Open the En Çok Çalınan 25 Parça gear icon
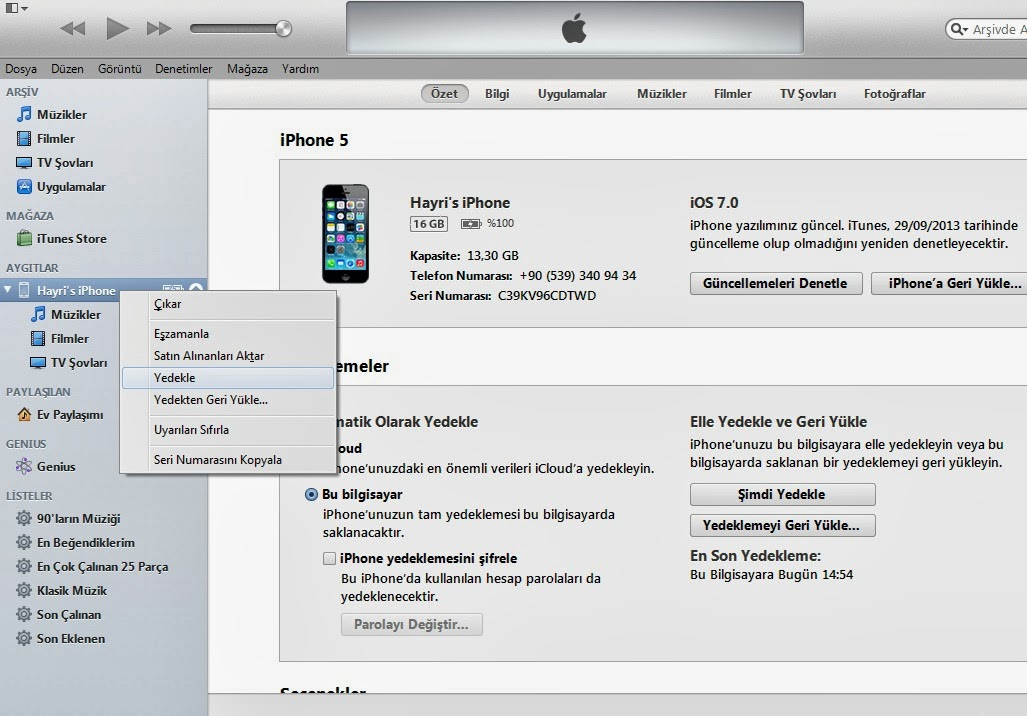1027x716 pixels. click(24, 566)
